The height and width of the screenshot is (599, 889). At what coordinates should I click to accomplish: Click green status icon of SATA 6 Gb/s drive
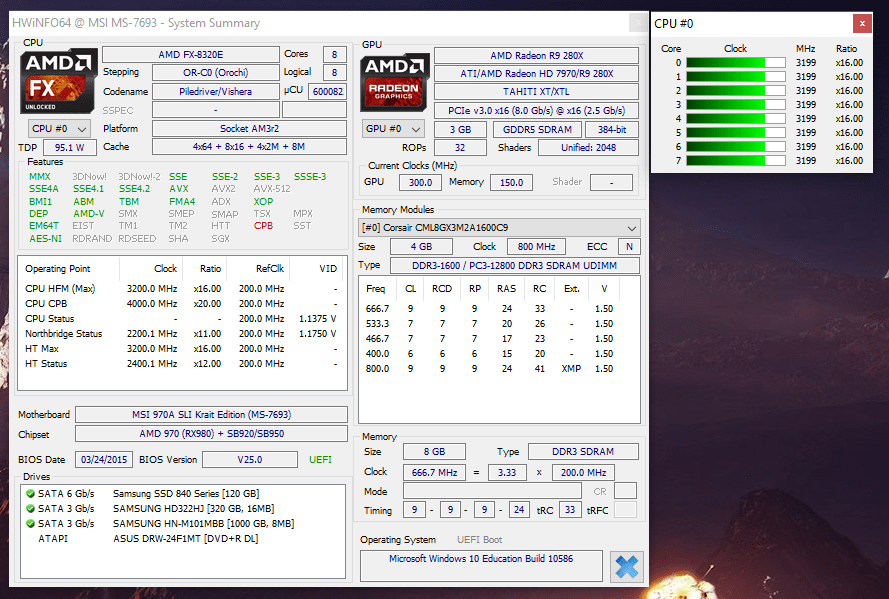click(x=30, y=494)
